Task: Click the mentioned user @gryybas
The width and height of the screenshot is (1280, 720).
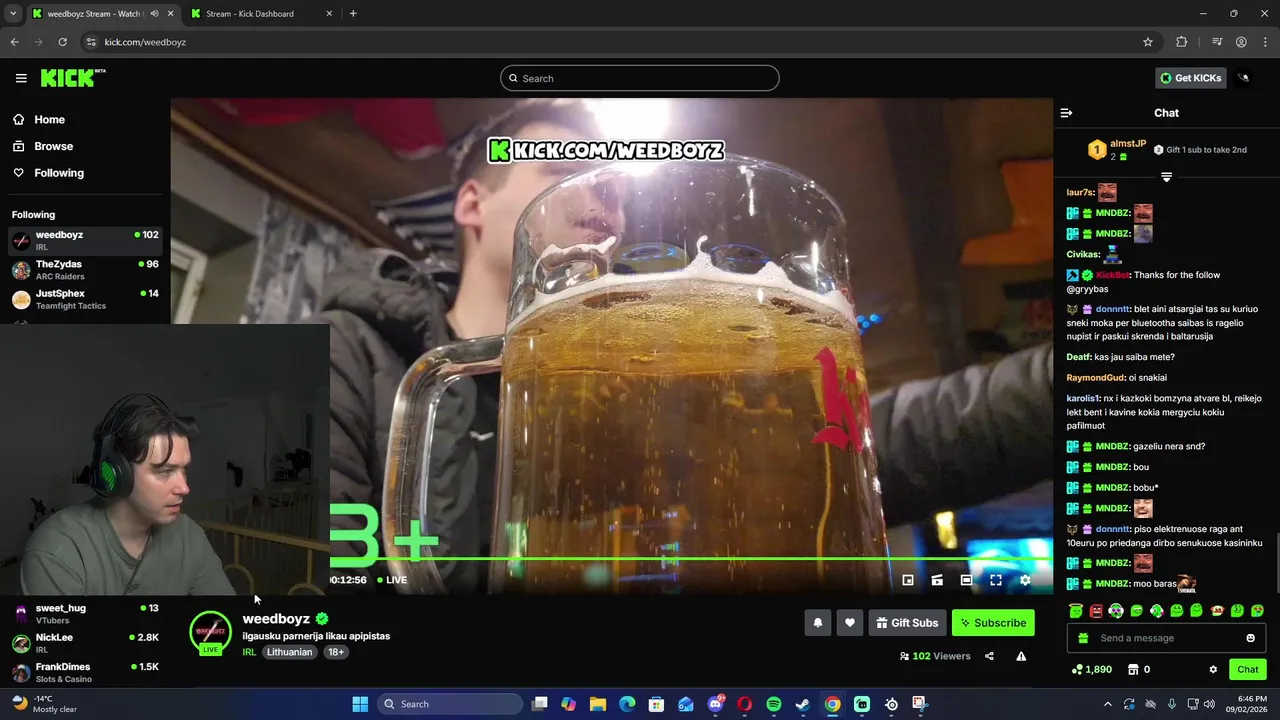Action: click(1087, 289)
